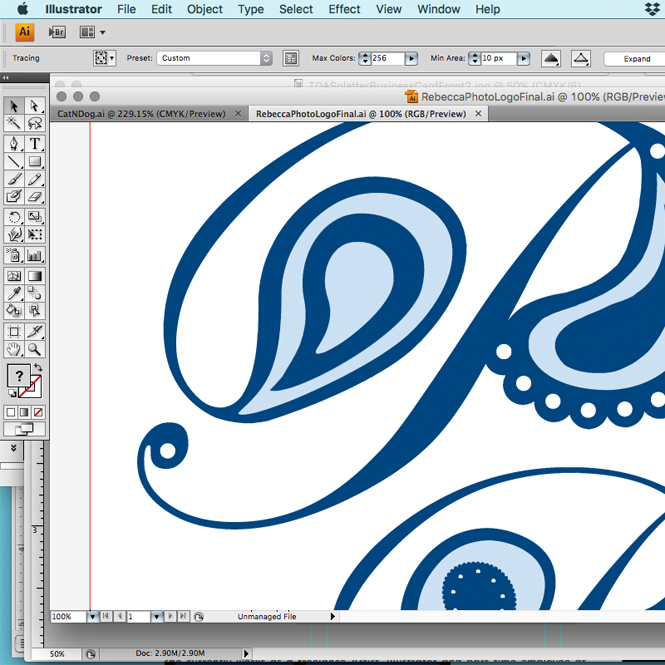The height and width of the screenshot is (665, 665).
Task: Select the Pen tool
Action: click(14, 143)
